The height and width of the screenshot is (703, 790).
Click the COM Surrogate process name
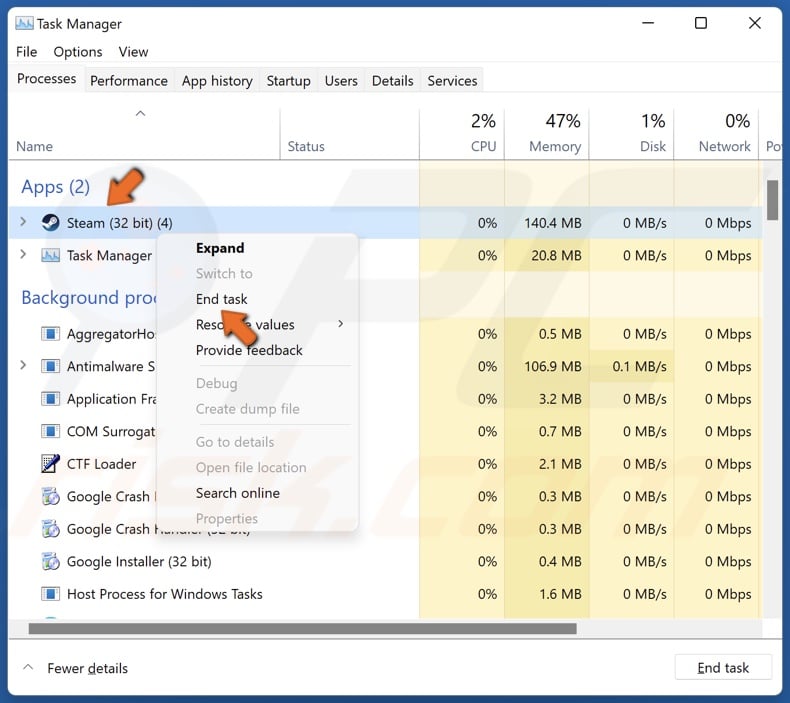[111, 431]
